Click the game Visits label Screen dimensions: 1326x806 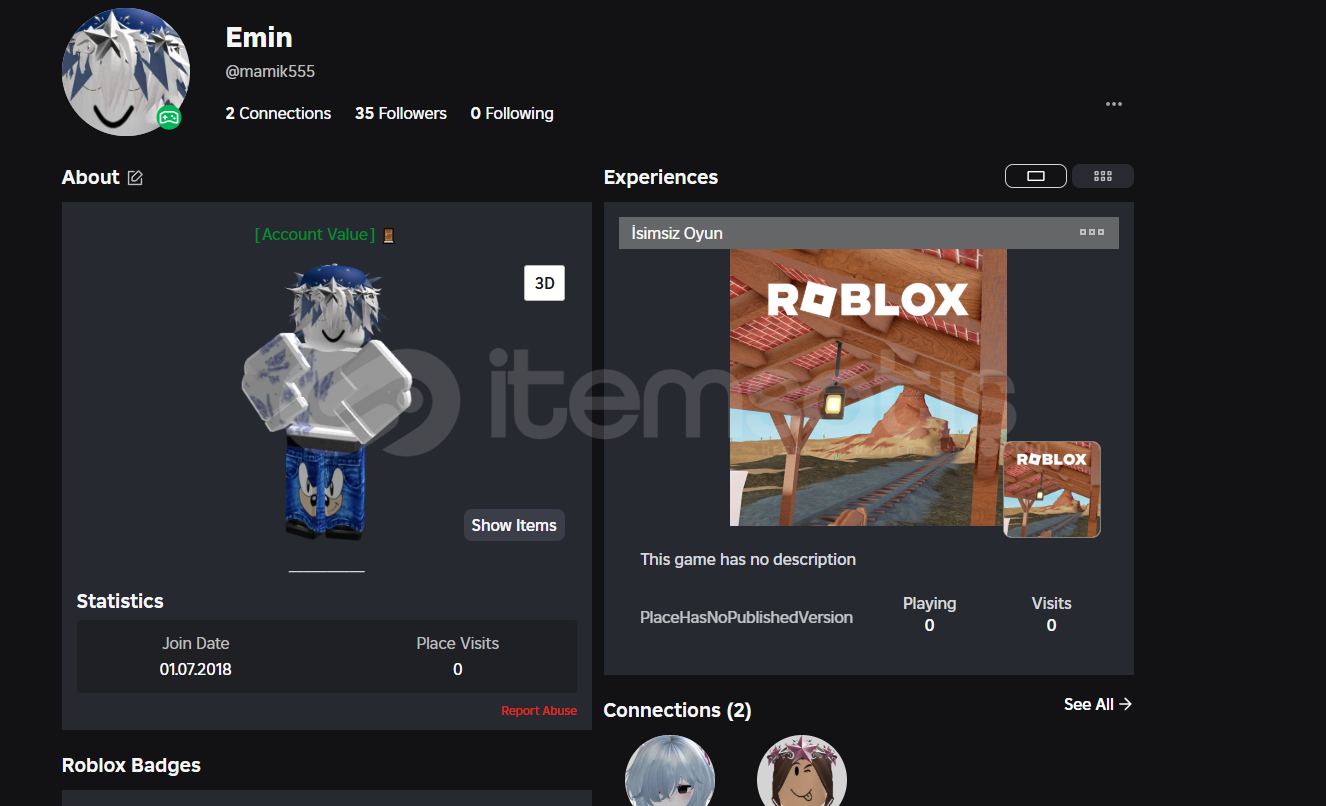click(1051, 603)
